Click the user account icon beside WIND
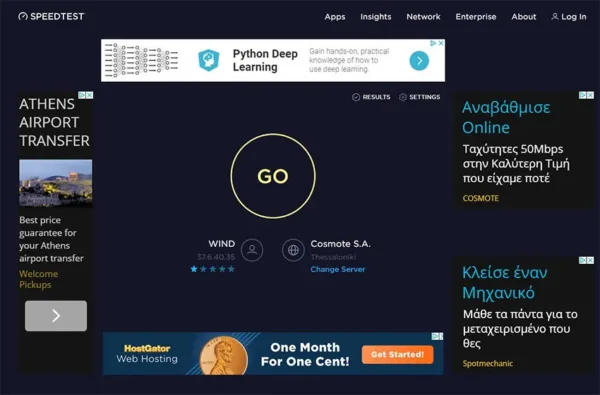The image size is (600, 395). 252,250
